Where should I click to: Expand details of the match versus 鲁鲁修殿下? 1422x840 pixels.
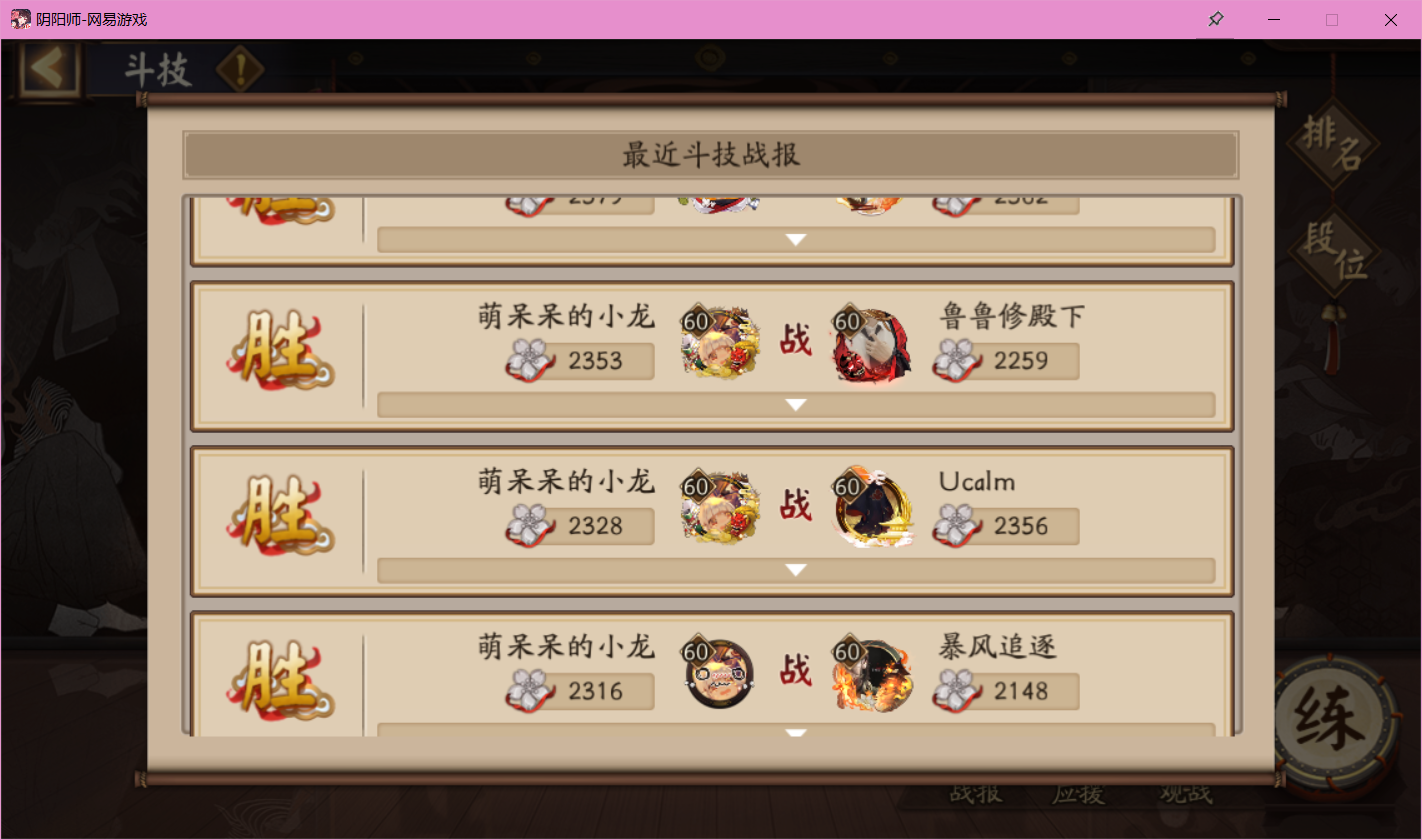pyautogui.click(x=796, y=405)
